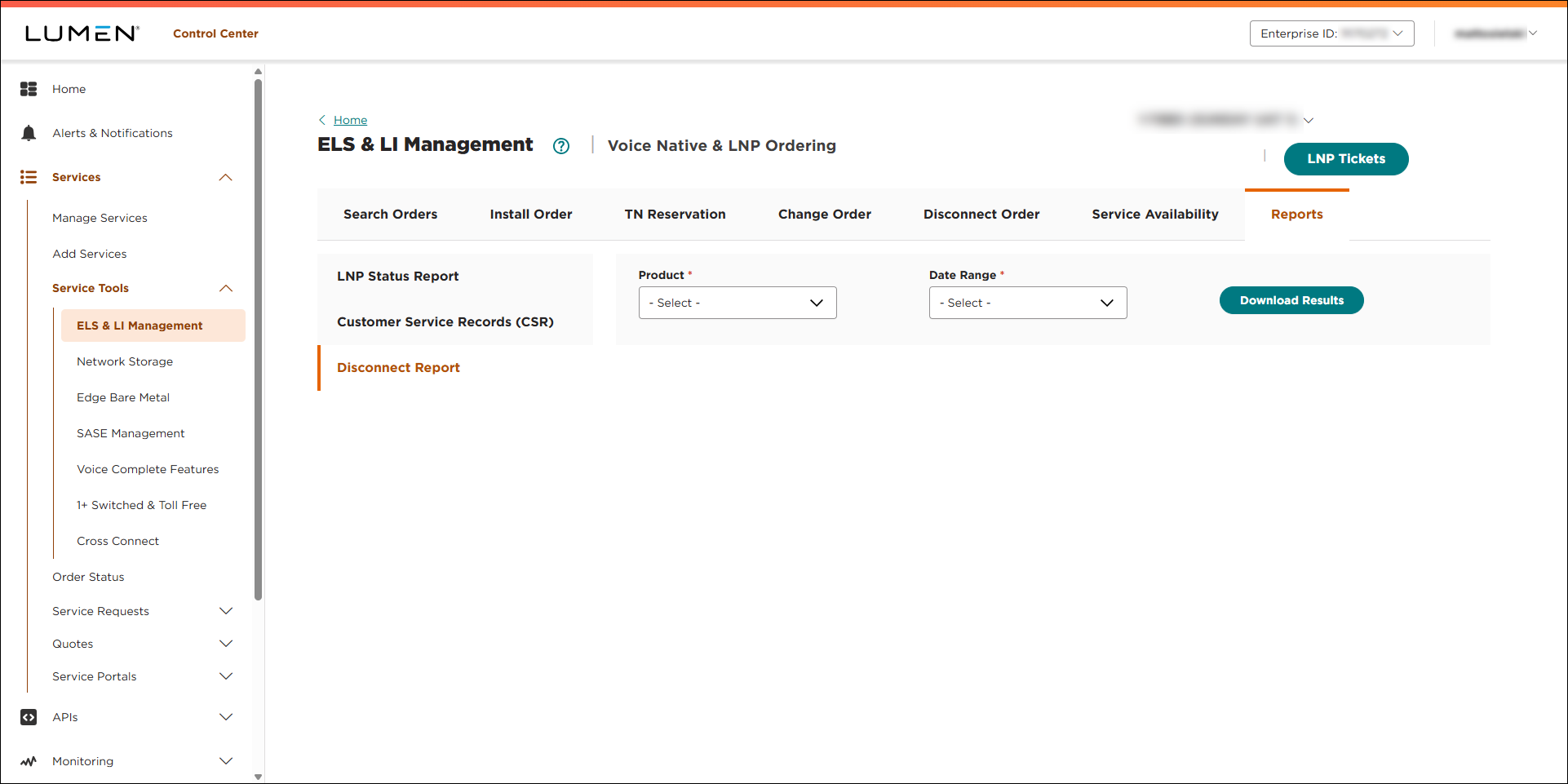Open the Date Range select dropdown
The image size is (1568, 784).
click(1027, 302)
